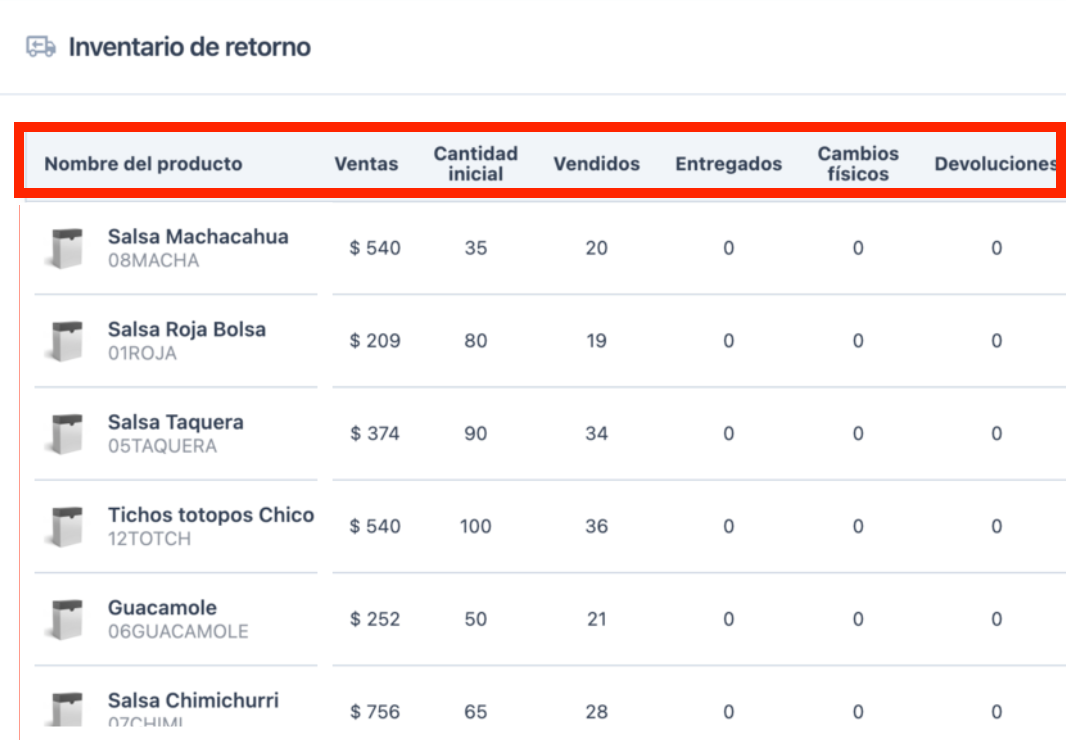This screenshot has width=1066, height=740.
Task: Sort by Nombre del producto column header
Action: 143,164
